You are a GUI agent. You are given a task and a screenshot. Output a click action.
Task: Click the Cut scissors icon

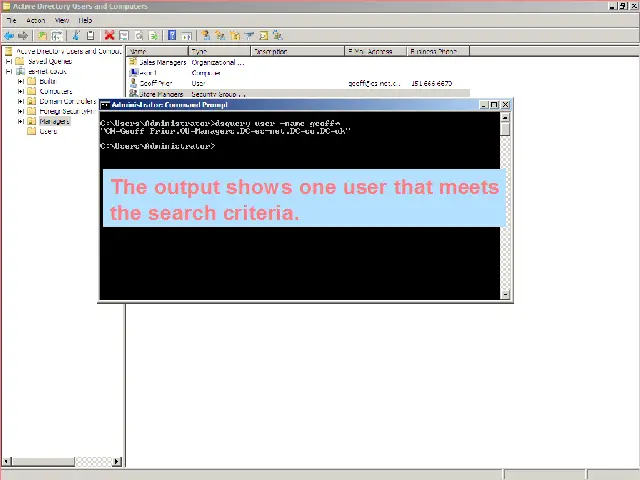point(76,36)
